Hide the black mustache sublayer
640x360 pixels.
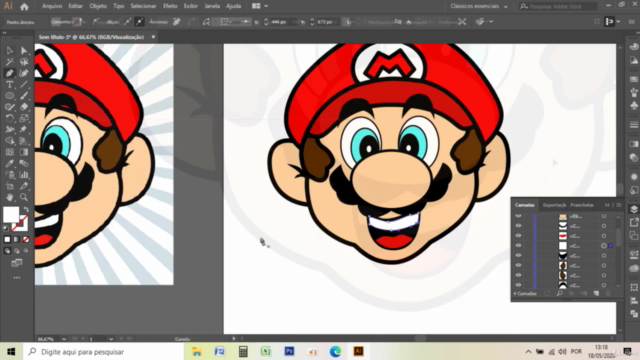[518, 255]
